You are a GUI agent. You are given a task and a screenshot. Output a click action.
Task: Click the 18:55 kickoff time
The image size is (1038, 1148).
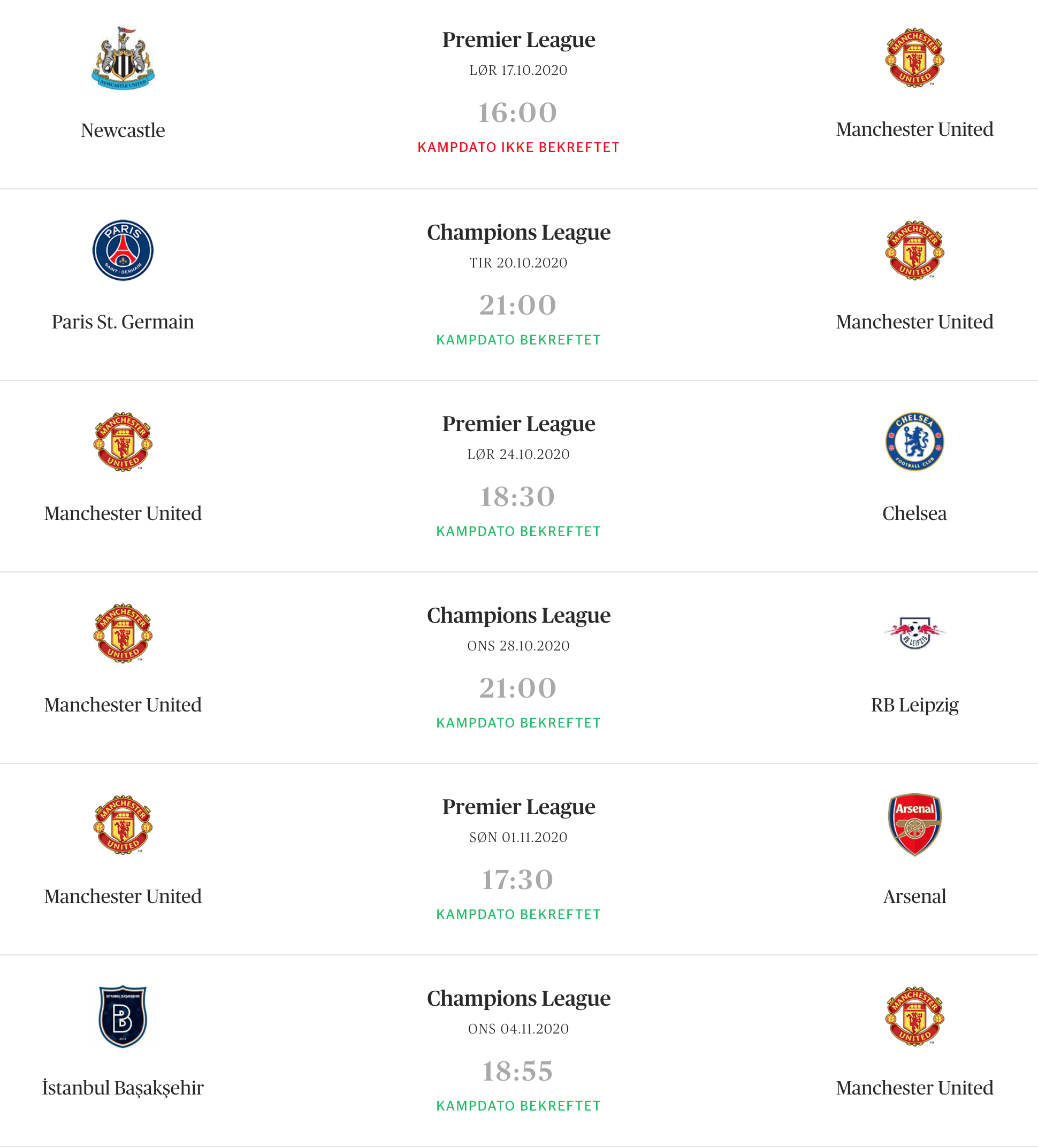tap(517, 1071)
